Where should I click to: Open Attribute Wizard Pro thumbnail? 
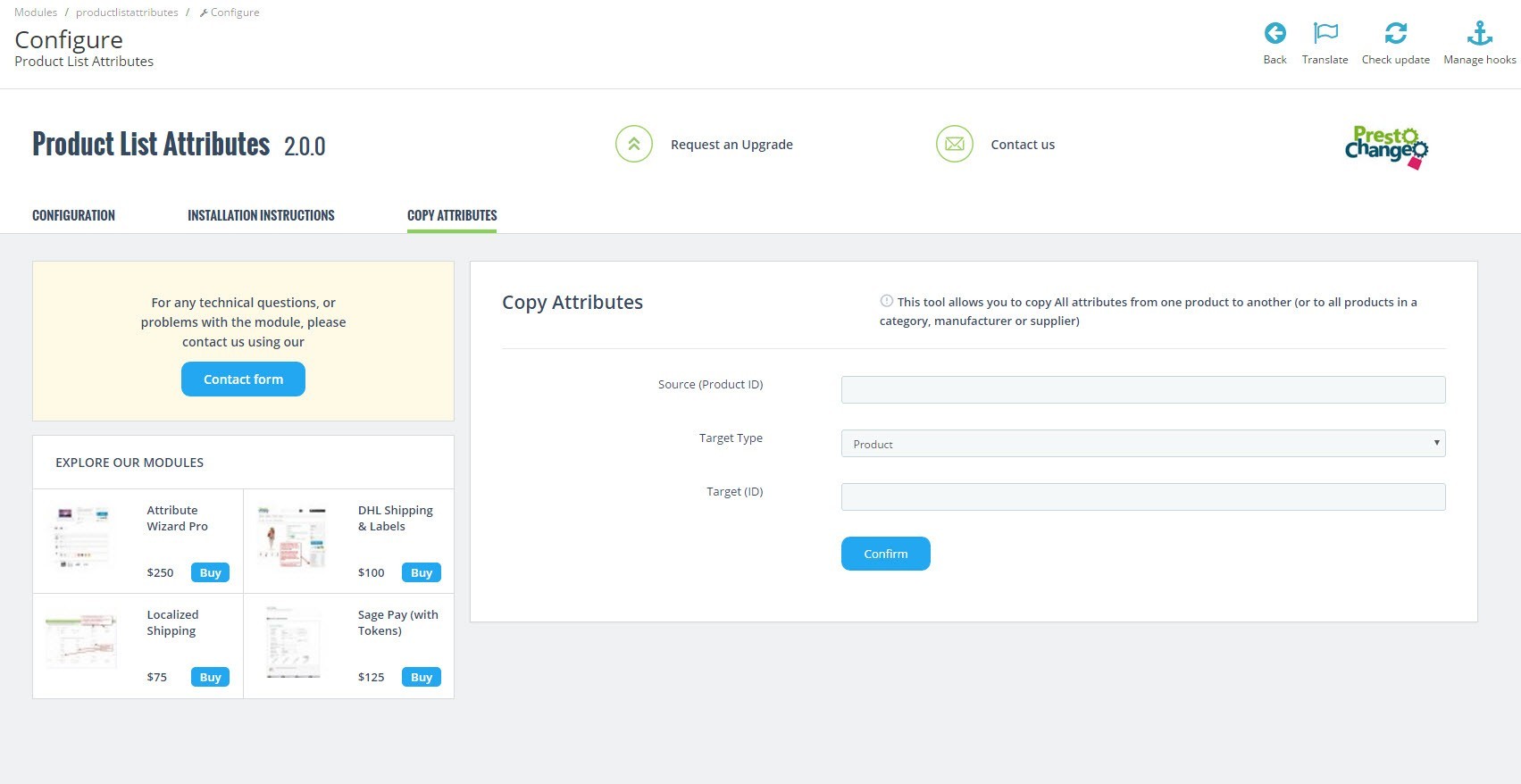[83, 536]
